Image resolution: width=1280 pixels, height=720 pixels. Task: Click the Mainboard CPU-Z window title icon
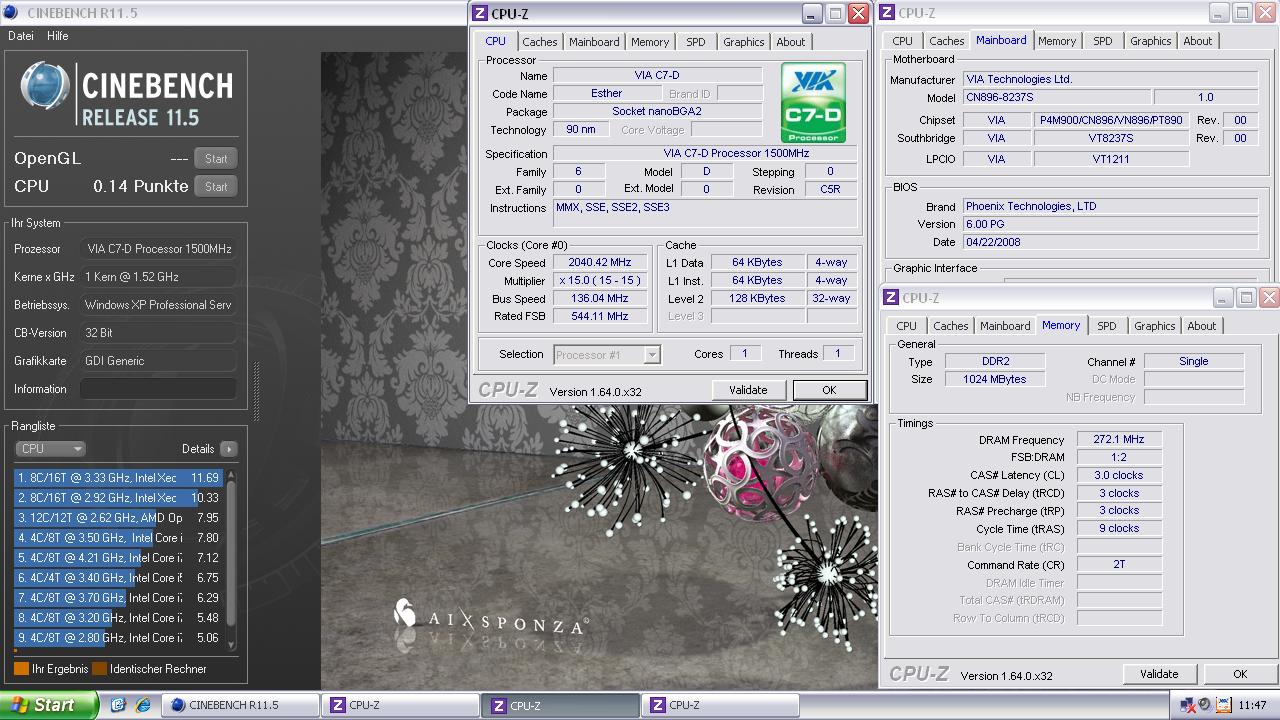(887, 13)
